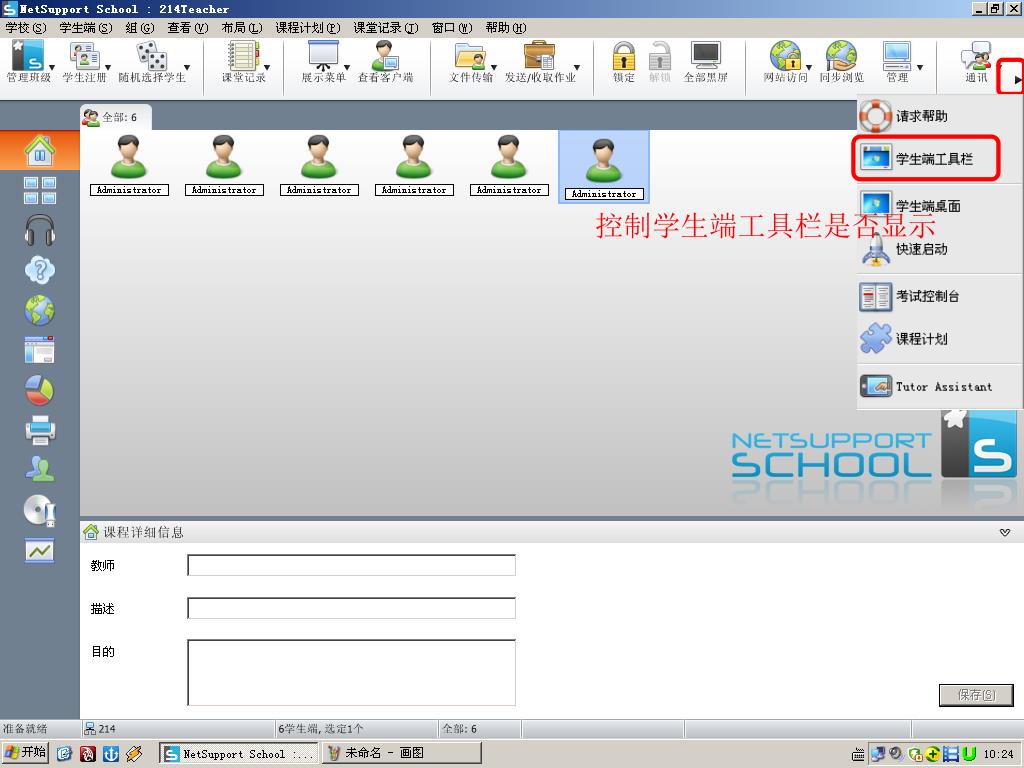Open the 展示菜单 dropdown arrow

[x=347, y=67]
